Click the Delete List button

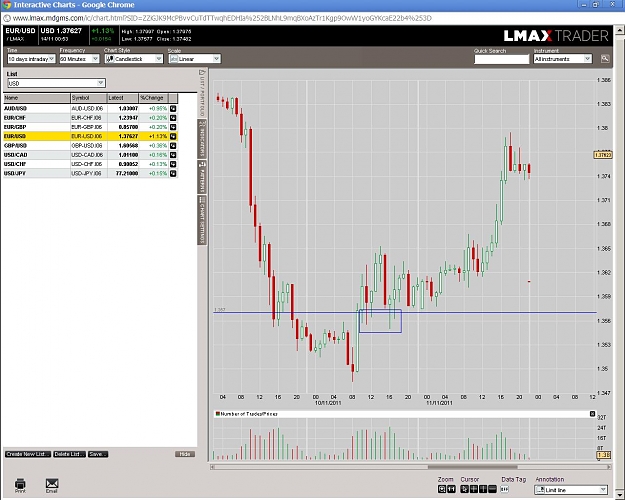(69, 454)
